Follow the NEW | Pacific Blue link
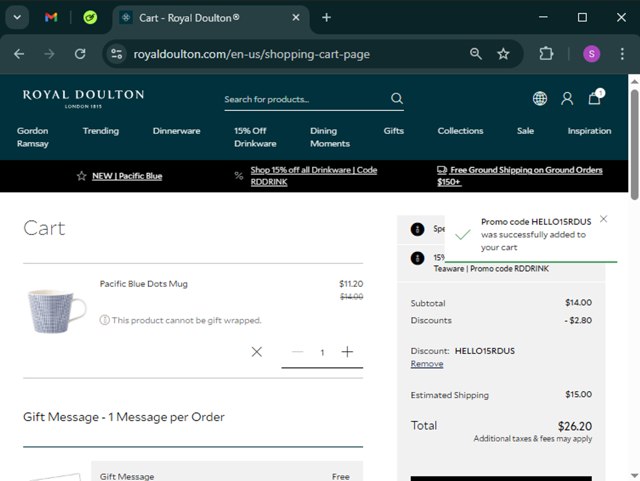The width and height of the screenshot is (640, 481). 127,176
